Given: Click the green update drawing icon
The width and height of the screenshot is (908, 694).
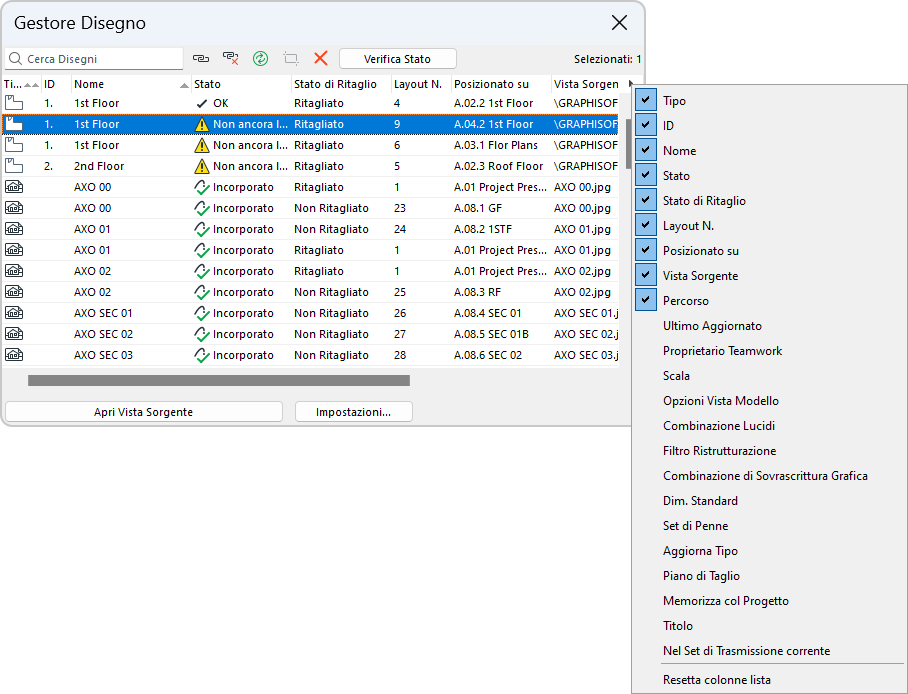Looking at the screenshot, I should point(261,59).
